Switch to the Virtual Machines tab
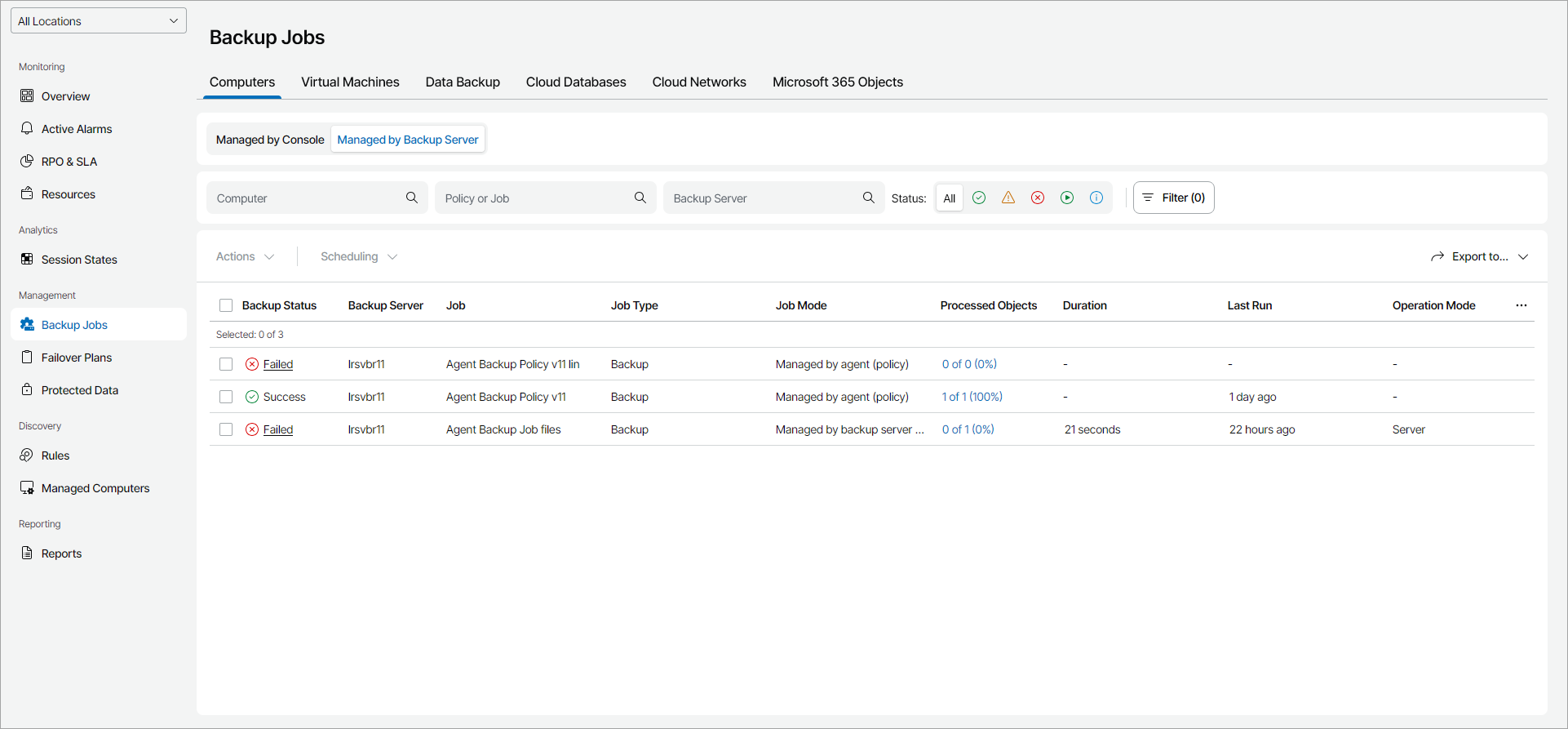Screen dimensions: 1568x729 (x=350, y=82)
